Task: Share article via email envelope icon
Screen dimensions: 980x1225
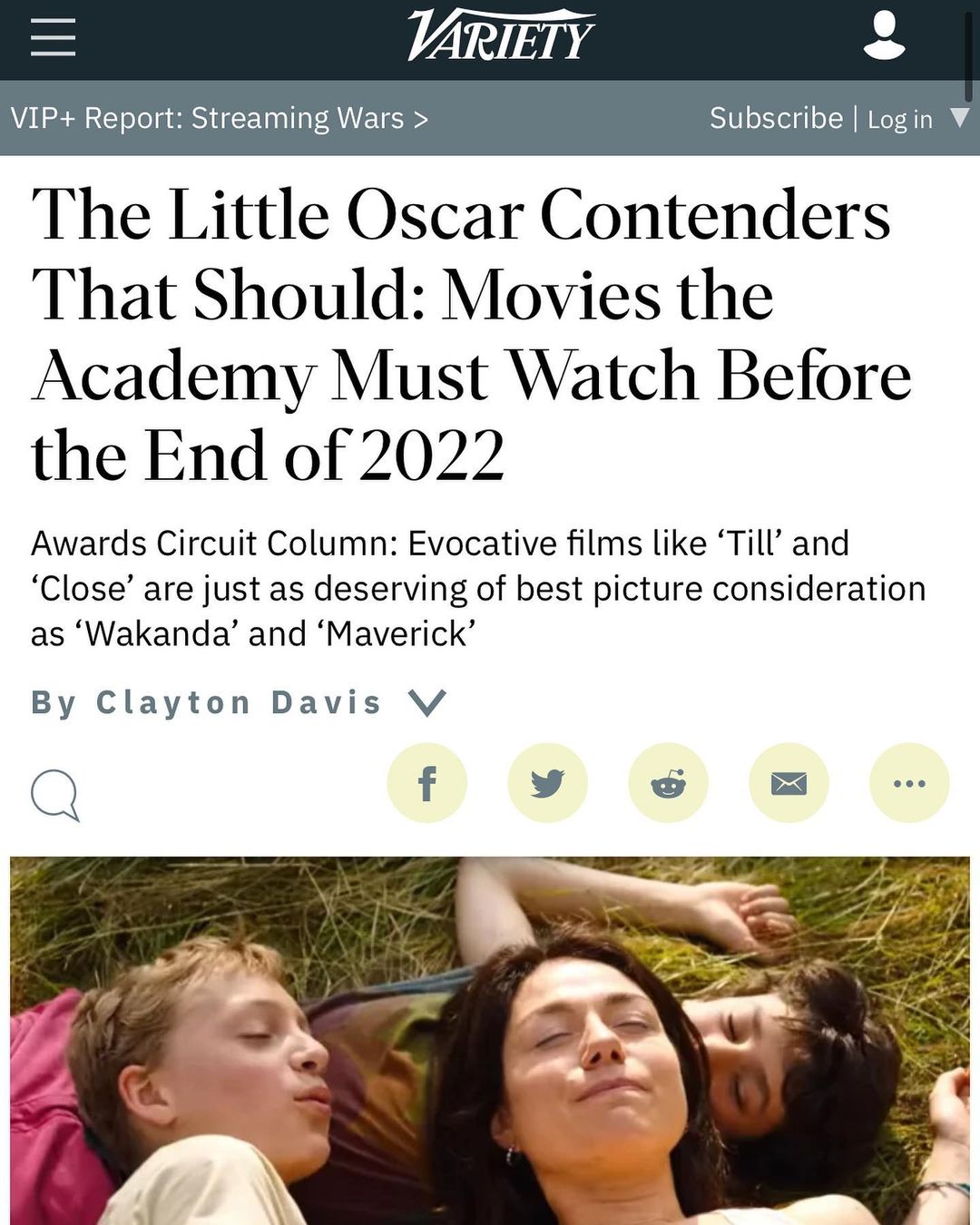Action: (789, 782)
